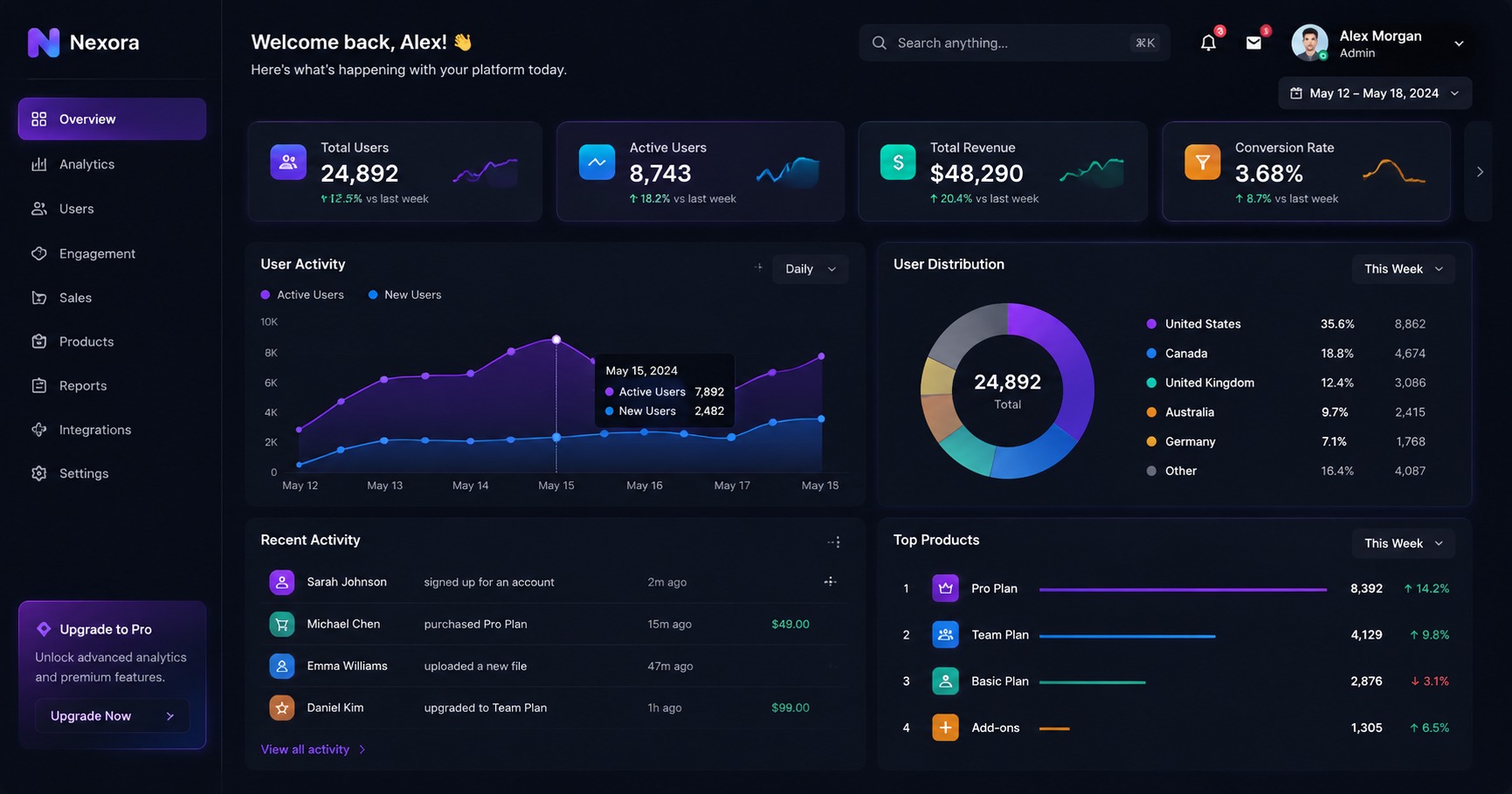Open the Daily interval dropdown
This screenshot has width=1512, height=794.
(x=810, y=269)
